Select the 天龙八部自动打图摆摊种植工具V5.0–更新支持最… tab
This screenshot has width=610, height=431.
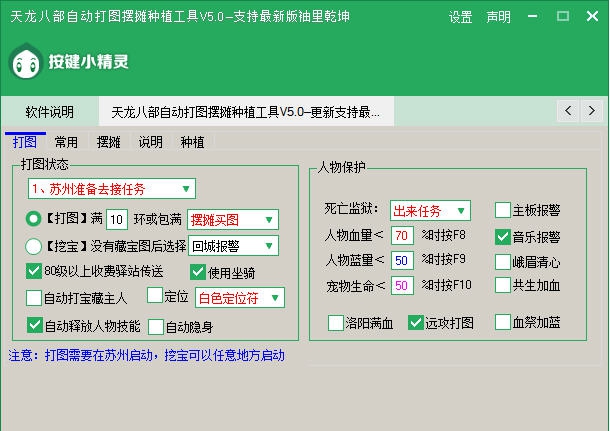tap(246, 112)
